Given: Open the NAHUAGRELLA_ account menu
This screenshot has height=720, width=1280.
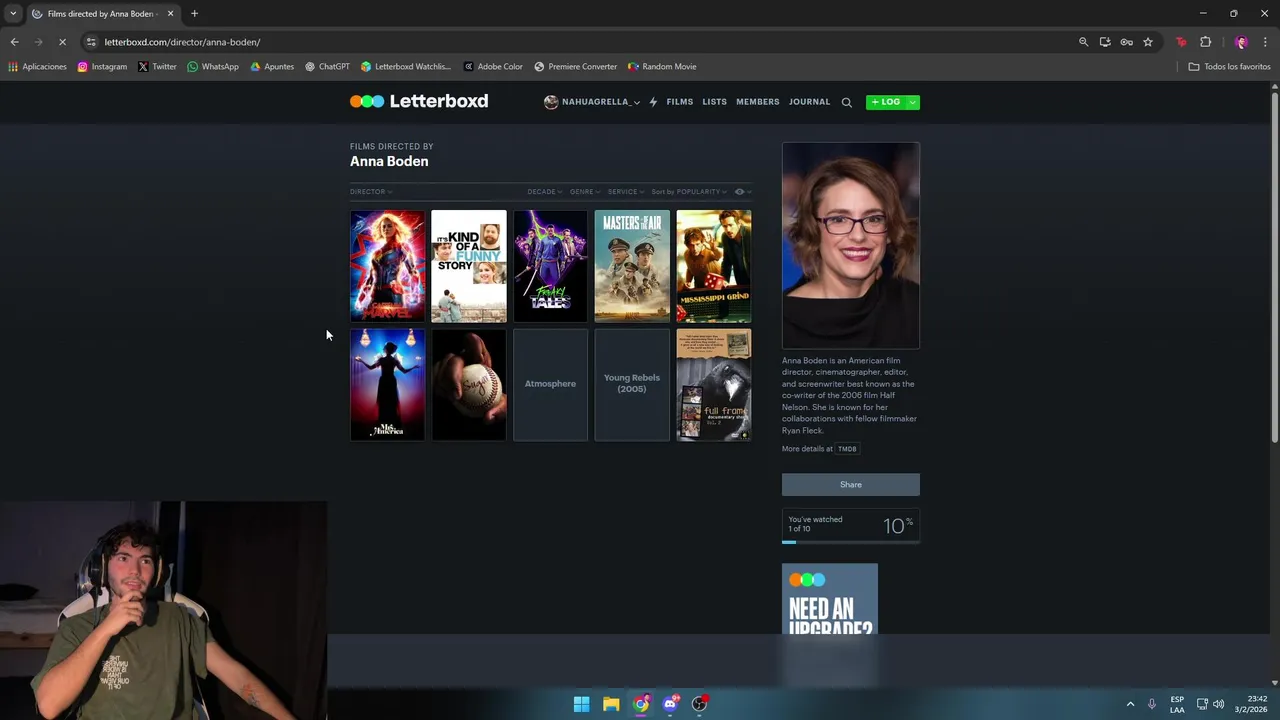Looking at the screenshot, I should pyautogui.click(x=592, y=102).
